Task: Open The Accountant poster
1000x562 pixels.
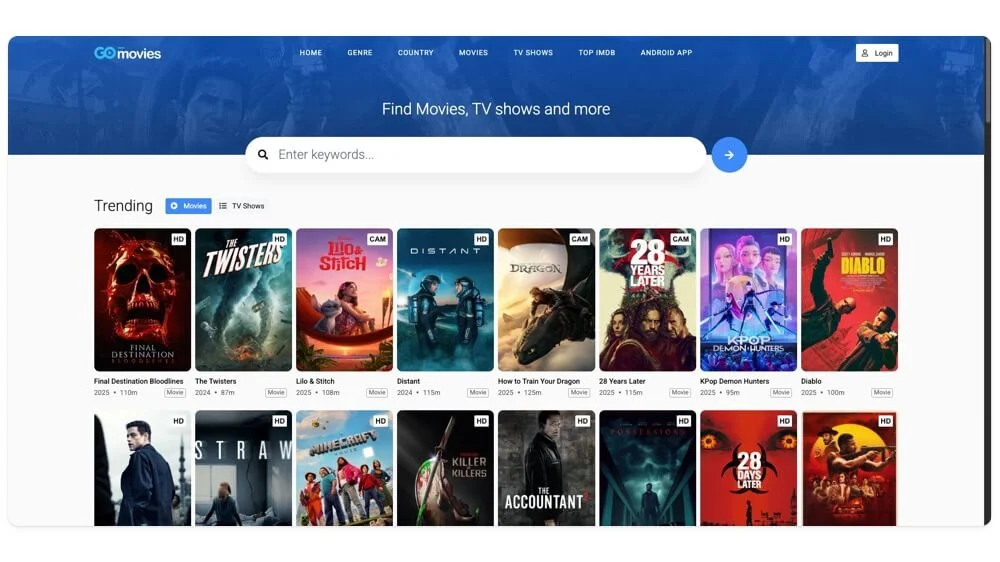Action: point(547,468)
